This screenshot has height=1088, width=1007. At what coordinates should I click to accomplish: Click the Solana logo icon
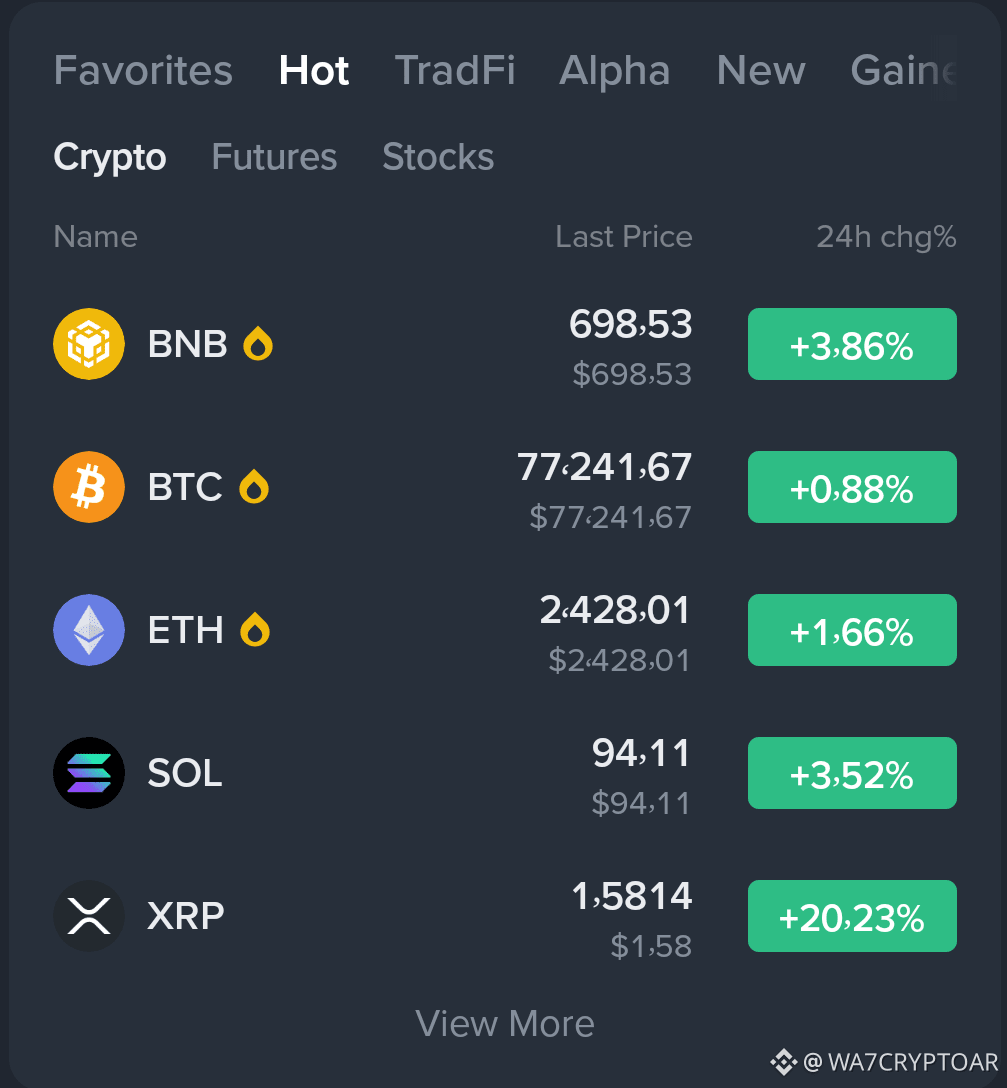click(89, 773)
